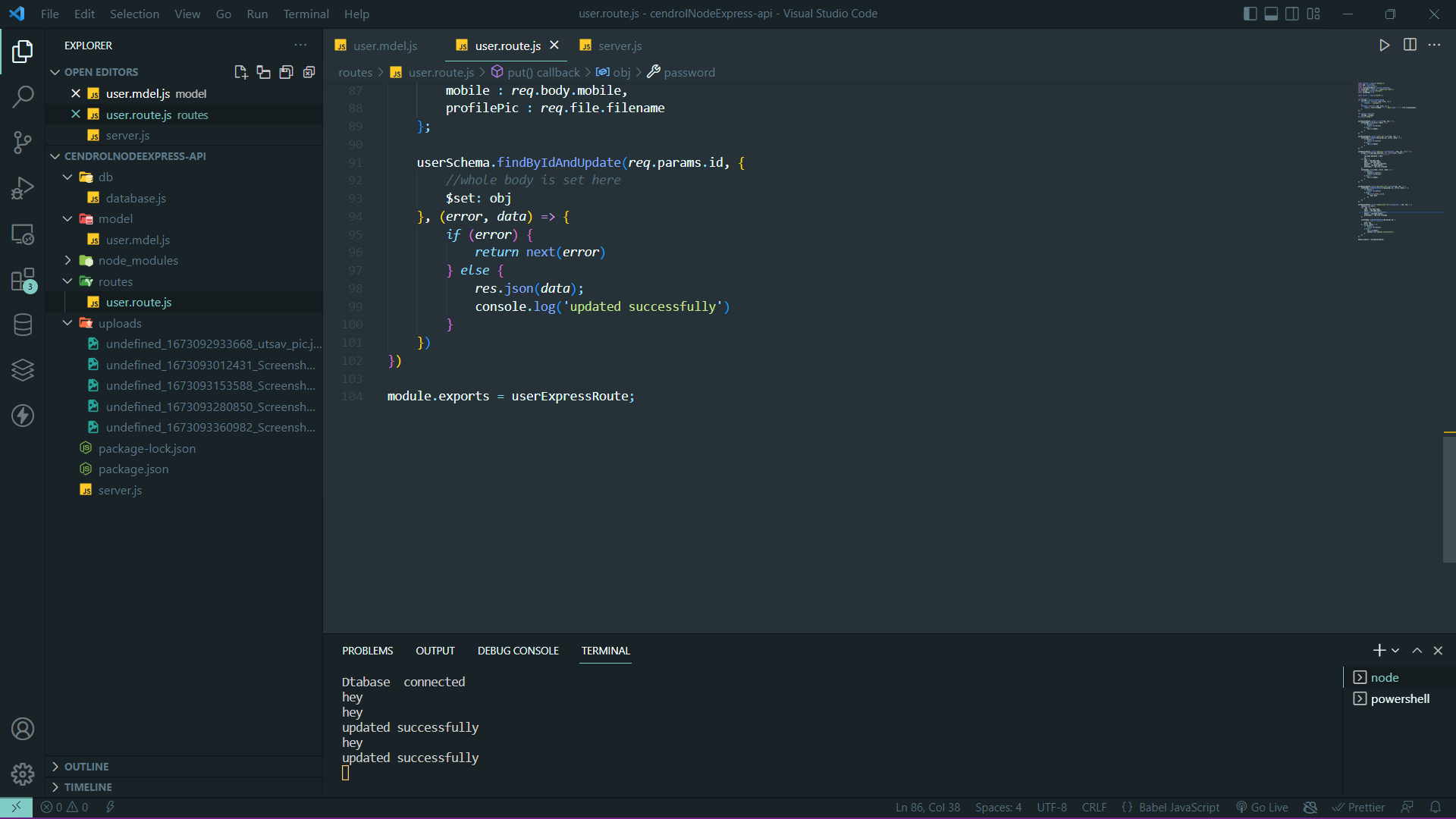Open the Search view icon
This screenshot has height=819, width=1456.
point(23,97)
